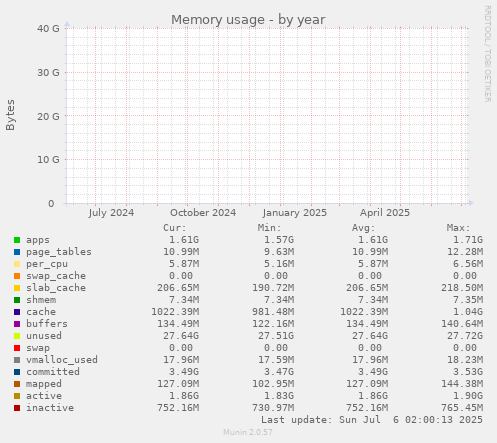Select the 'mapped' legend label
Viewport: 497px width, 443px height.
click(44, 384)
